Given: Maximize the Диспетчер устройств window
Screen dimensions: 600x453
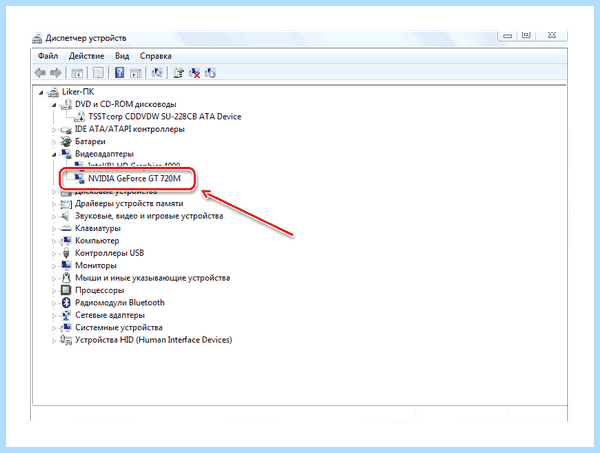Looking at the screenshot, I should (x=527, y=35).
